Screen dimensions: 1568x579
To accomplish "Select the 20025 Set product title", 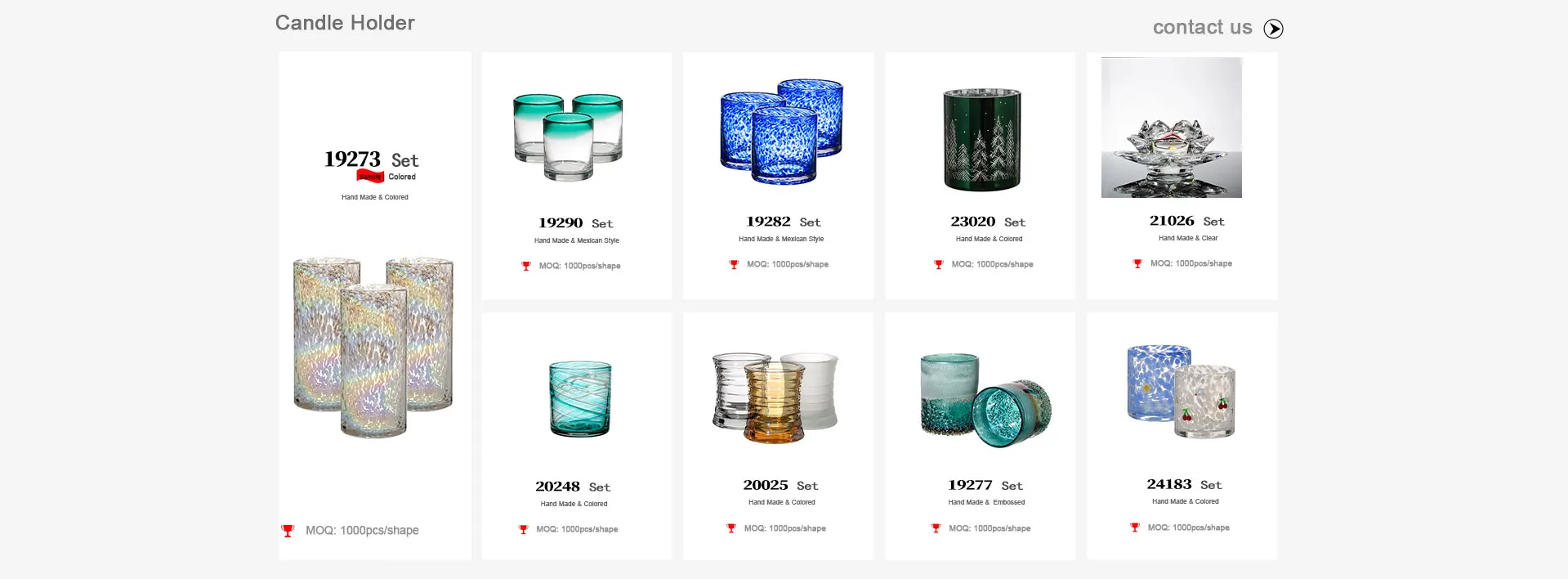I will pos(780,485).
